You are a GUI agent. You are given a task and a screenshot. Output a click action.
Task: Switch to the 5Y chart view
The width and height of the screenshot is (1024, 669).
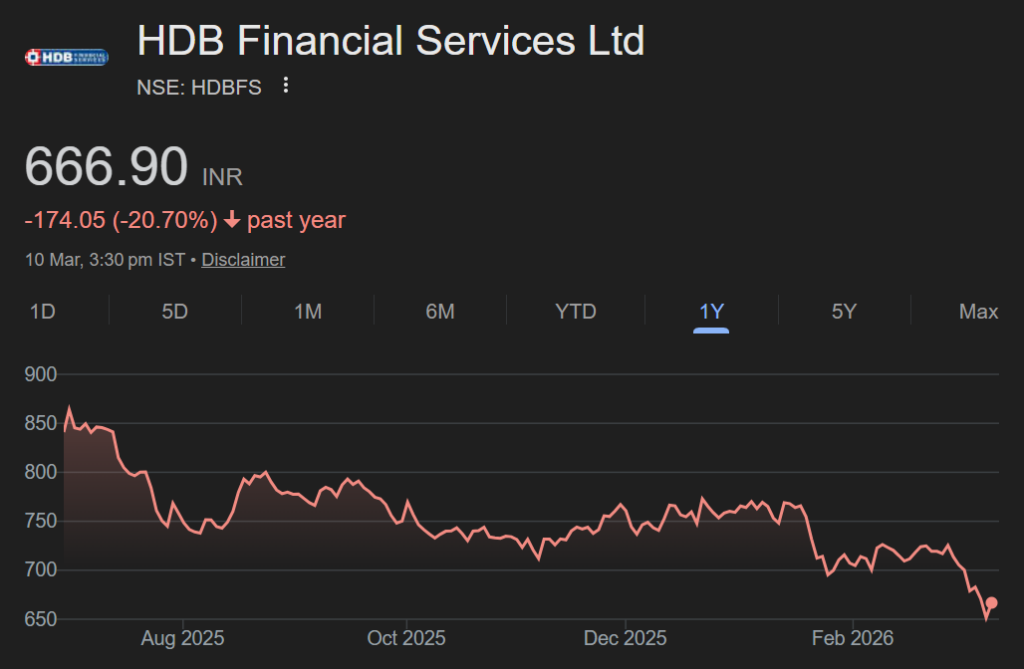pos(844,311)
